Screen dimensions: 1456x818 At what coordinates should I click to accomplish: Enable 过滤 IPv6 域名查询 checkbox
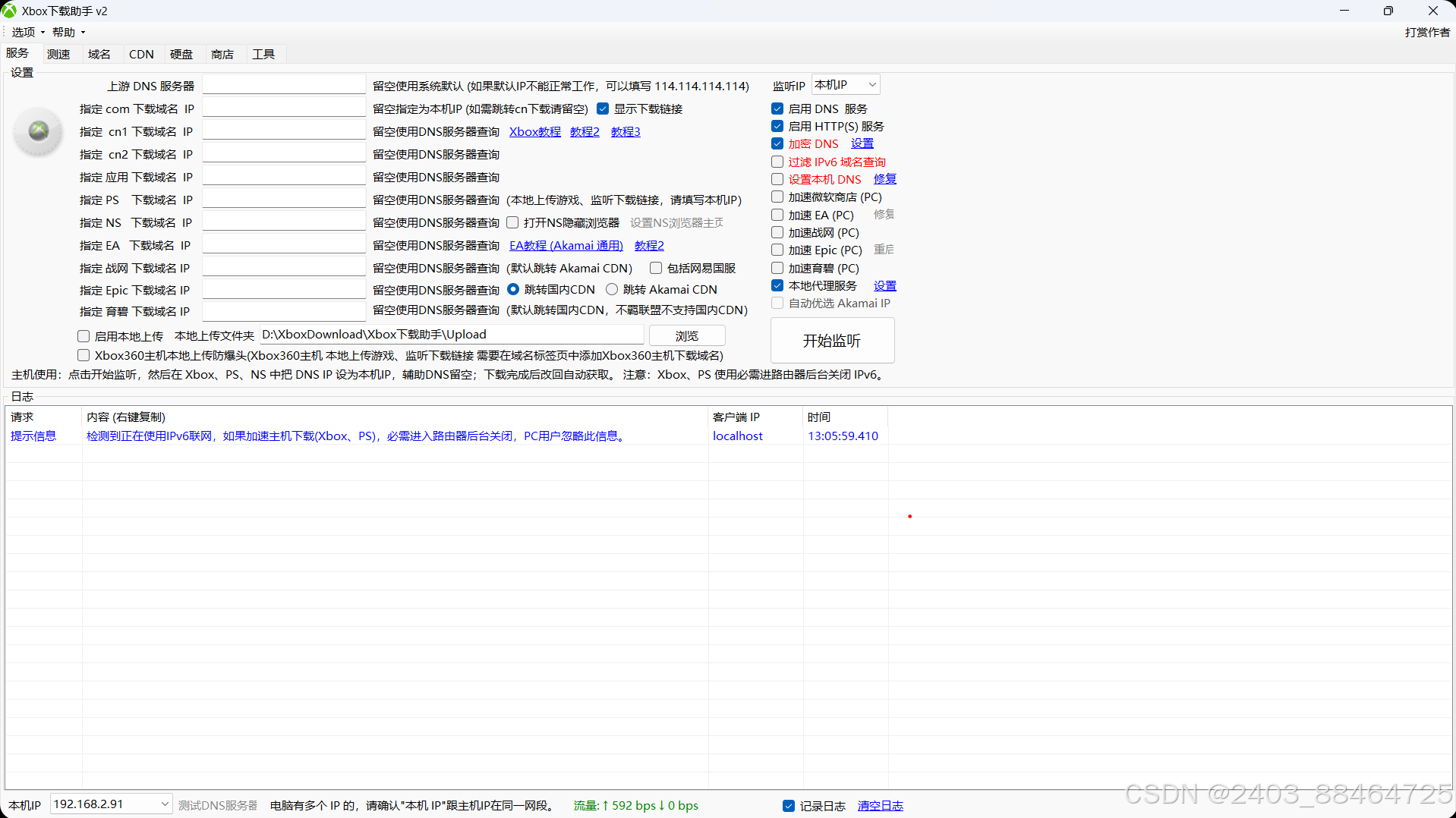(777, 162)
